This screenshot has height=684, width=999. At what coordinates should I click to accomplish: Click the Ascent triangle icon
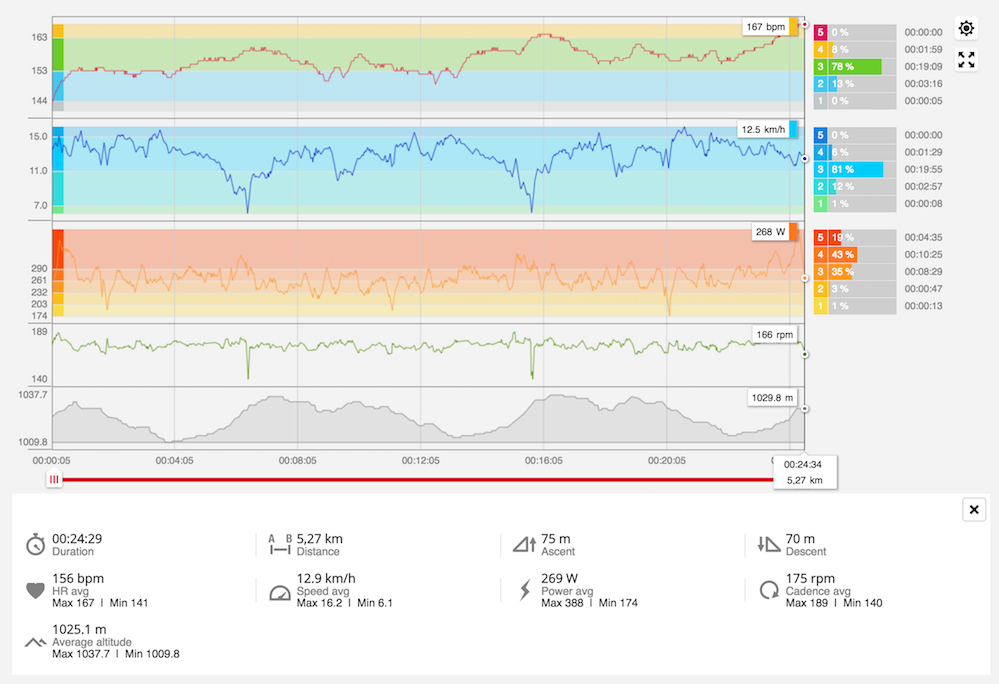pyautogui.click(x=524, y=544)
